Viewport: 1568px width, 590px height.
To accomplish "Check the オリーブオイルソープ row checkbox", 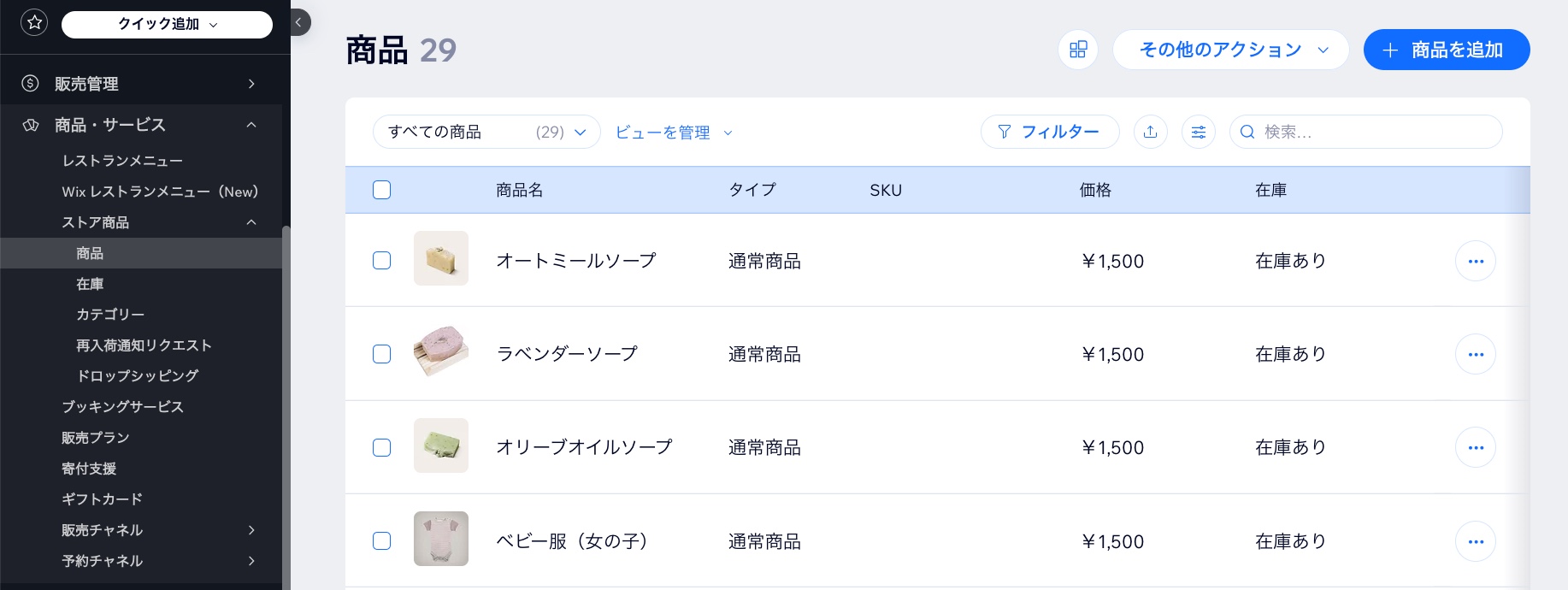I will (382, 447).
